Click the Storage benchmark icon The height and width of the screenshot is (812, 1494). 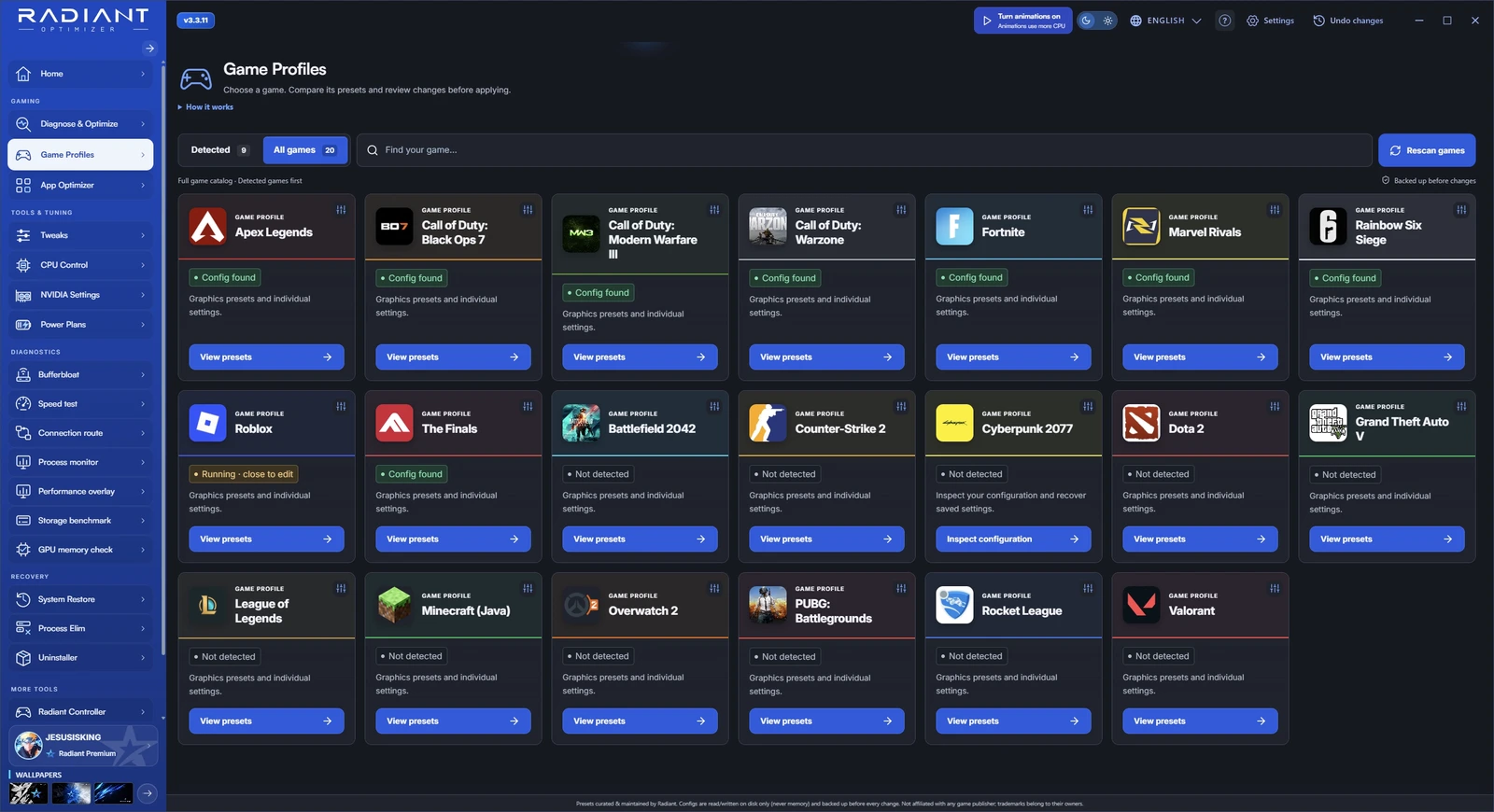pos(23,521)
